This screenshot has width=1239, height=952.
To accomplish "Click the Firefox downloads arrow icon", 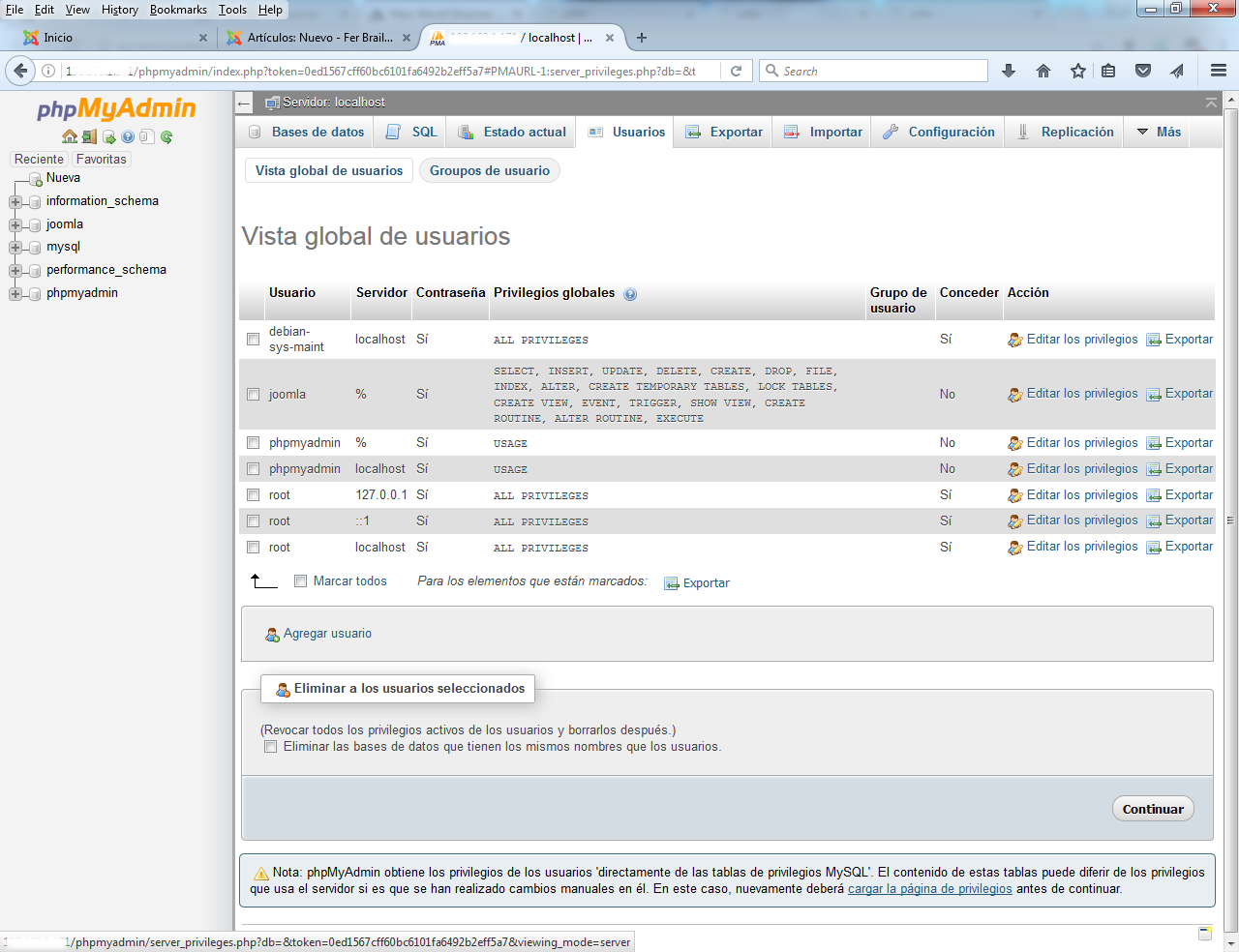I will (x=1009, y=71).
